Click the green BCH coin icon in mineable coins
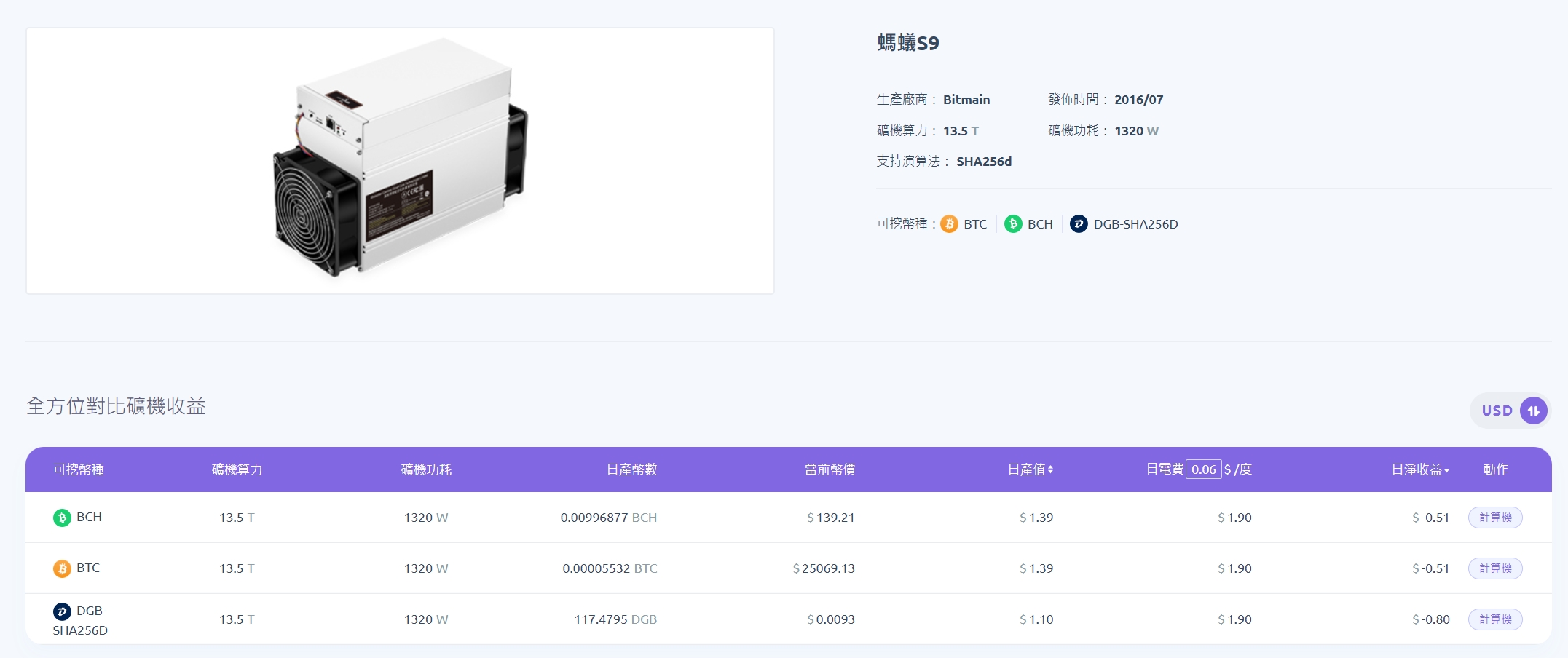 click(1013, 224)
